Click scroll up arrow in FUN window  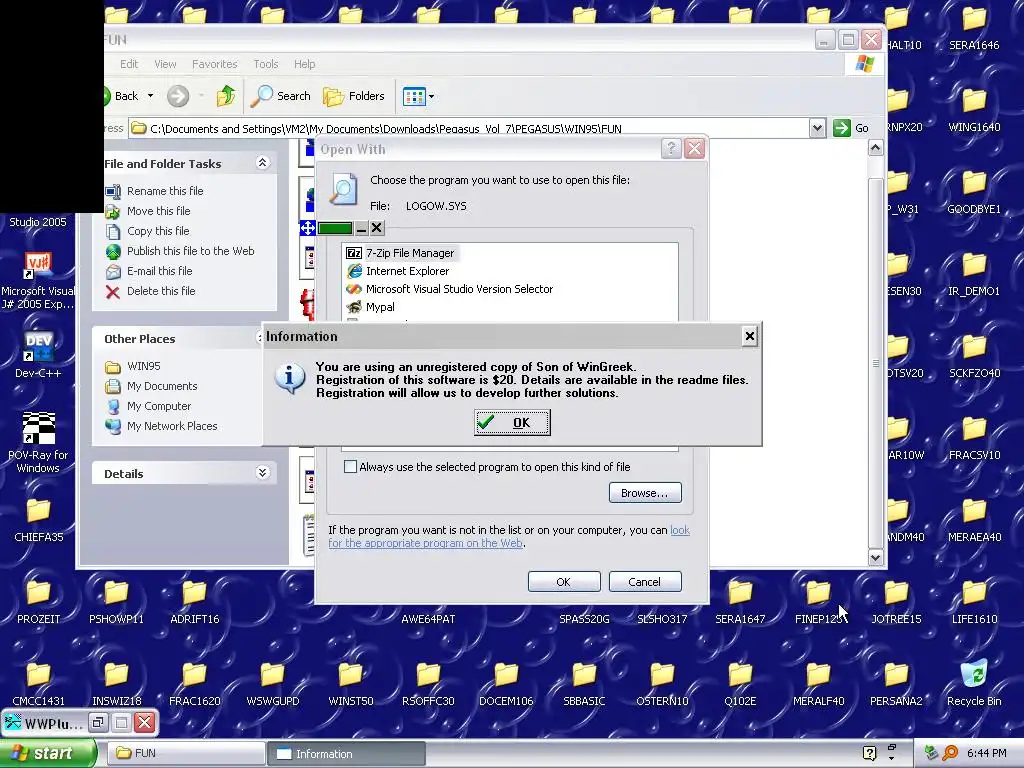[875, 148]
